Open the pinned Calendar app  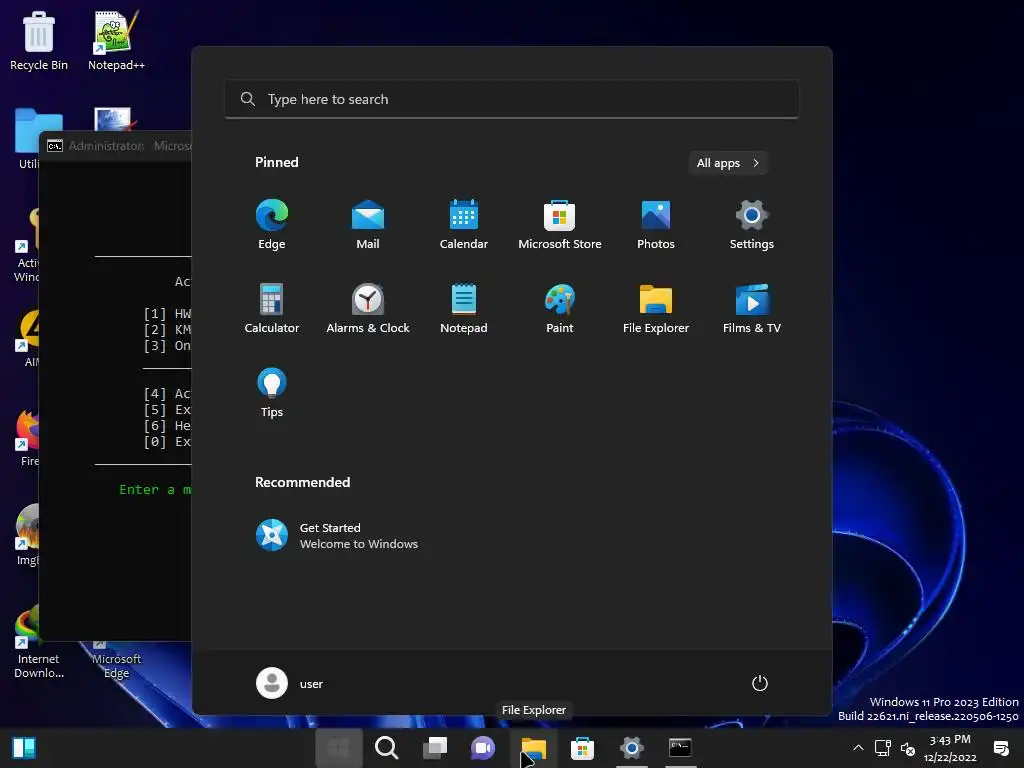tap(464, 225)
